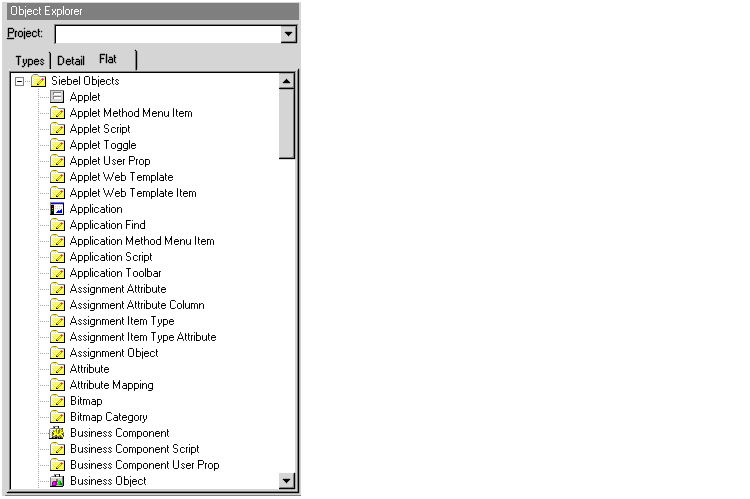This screenshot has height=499, width=750.
Task: Select the Assignment Attribute label
Action: (118, 289)
